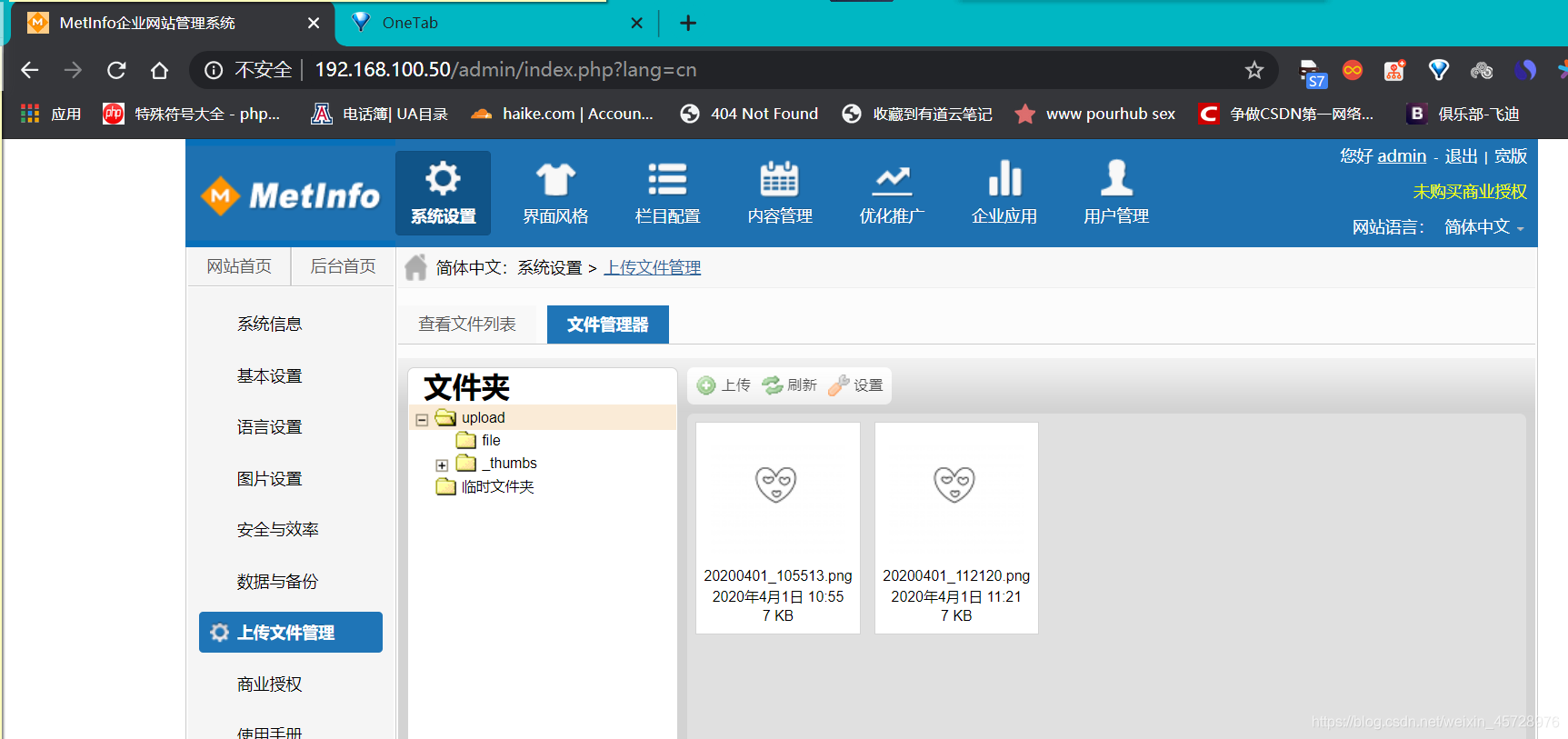Viewport: 1568px width, 739px height.
Task: Open the 应用 apps bookmark
Action: 51,114
